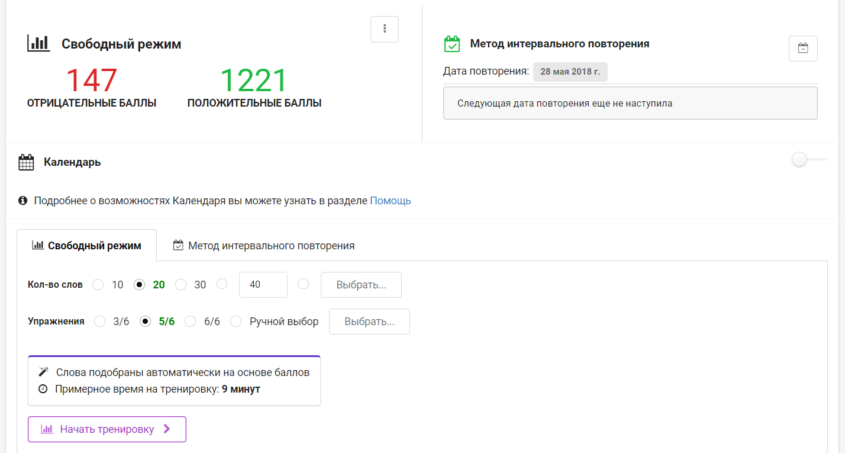The image size is (845, 453).
Task: Open Выбрать... selector in Упражнения row
Action: point(369,322)
